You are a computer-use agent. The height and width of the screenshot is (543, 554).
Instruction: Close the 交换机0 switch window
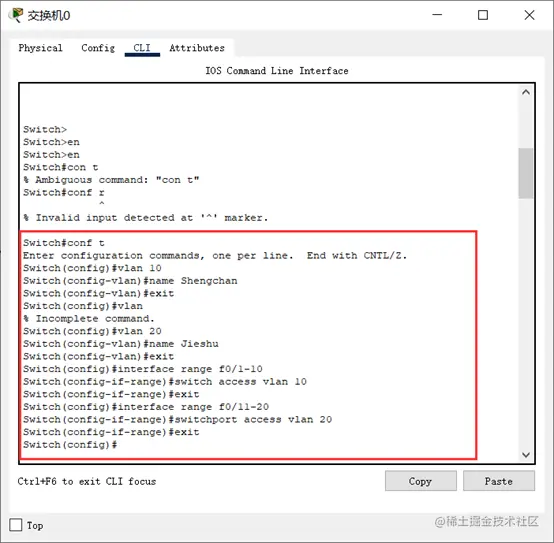point(529,15)
